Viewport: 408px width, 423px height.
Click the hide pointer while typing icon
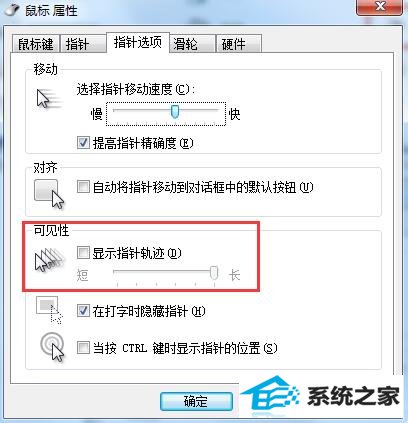click(x=49, y=310)
